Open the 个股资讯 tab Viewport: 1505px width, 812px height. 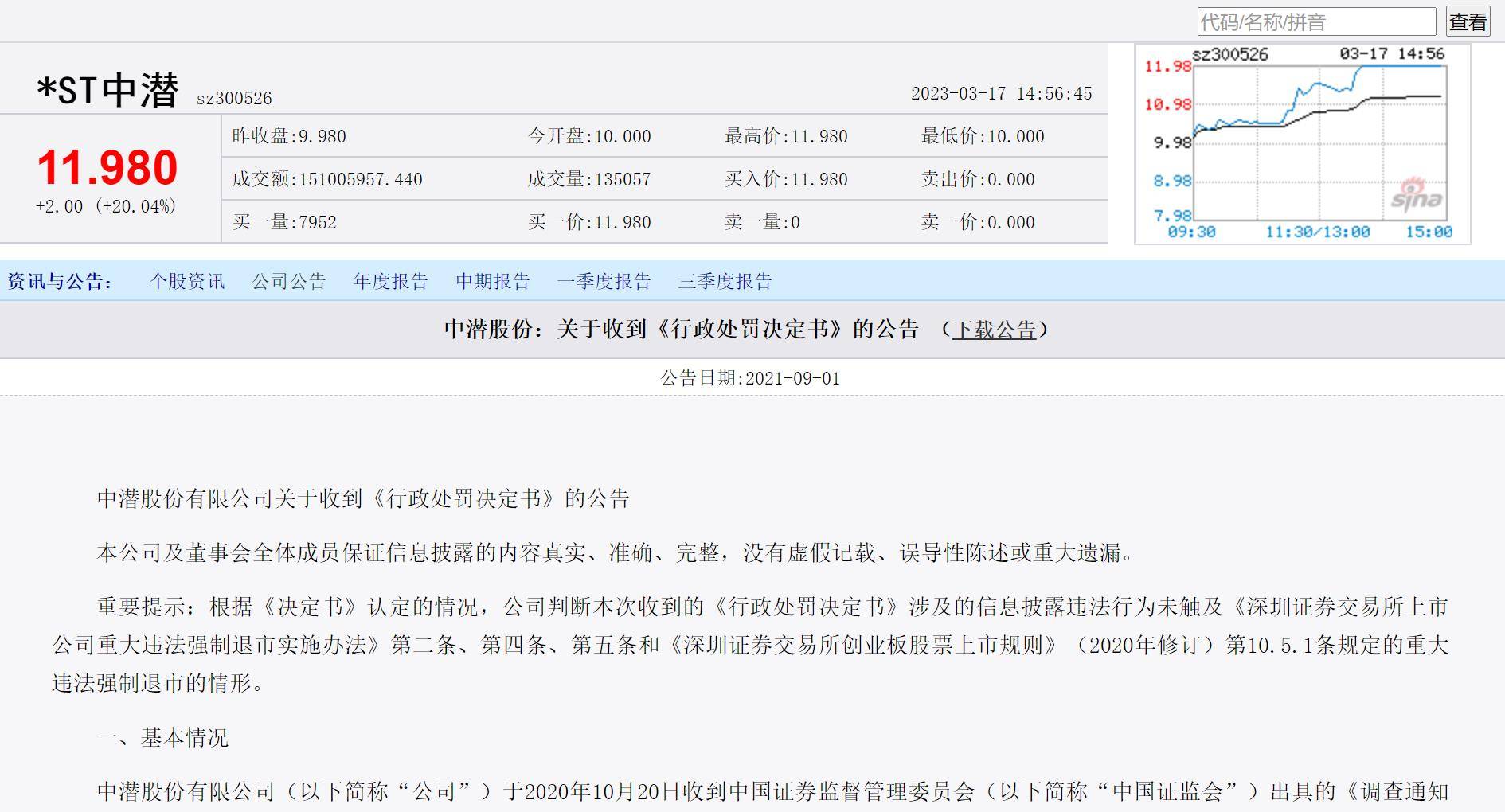click(x=188, y=281)
